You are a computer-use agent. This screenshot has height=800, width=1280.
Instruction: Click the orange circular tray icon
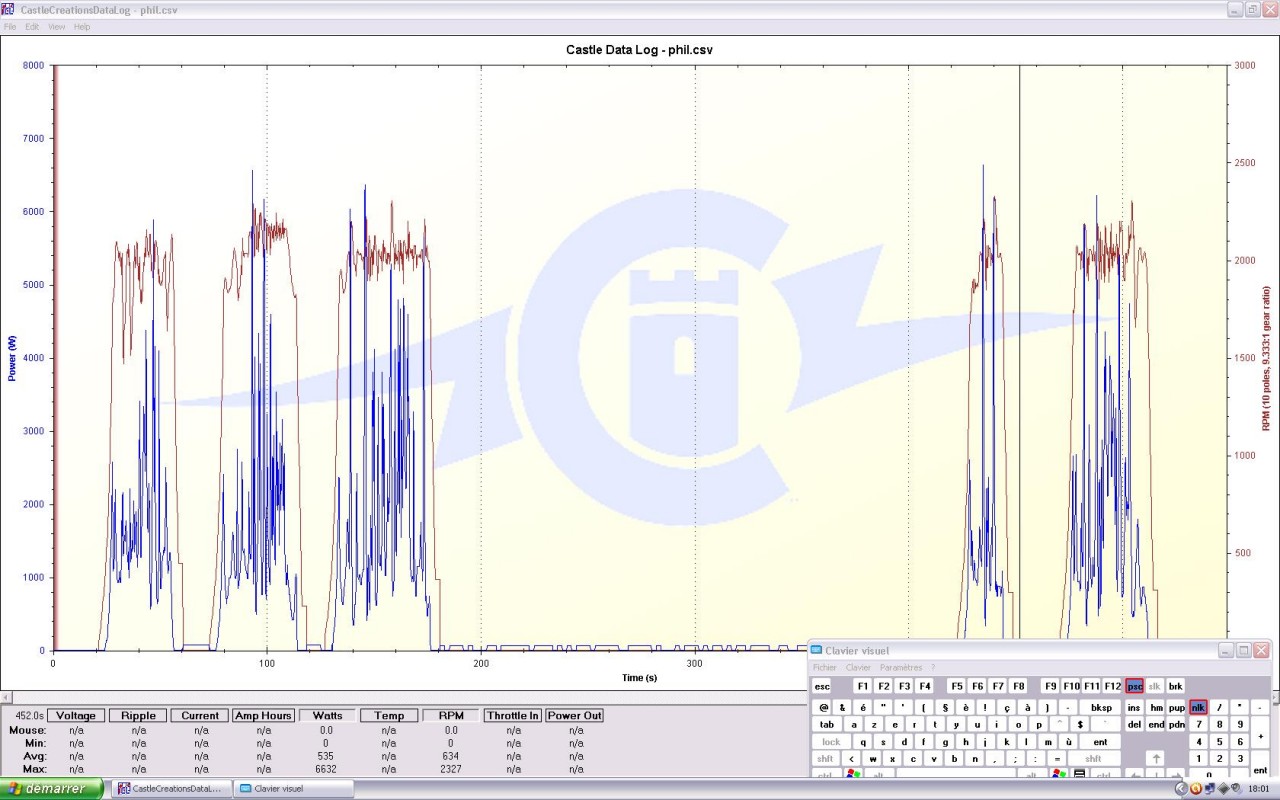[x=1195, y=789]
